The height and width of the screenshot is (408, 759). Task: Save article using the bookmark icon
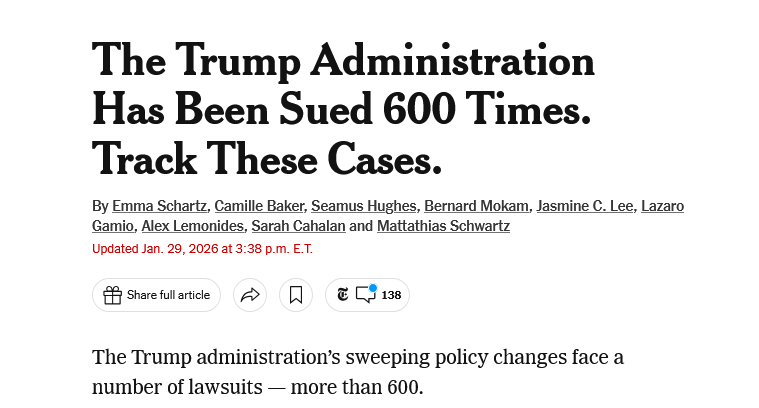pyautogui.click(x=296, y=295)
